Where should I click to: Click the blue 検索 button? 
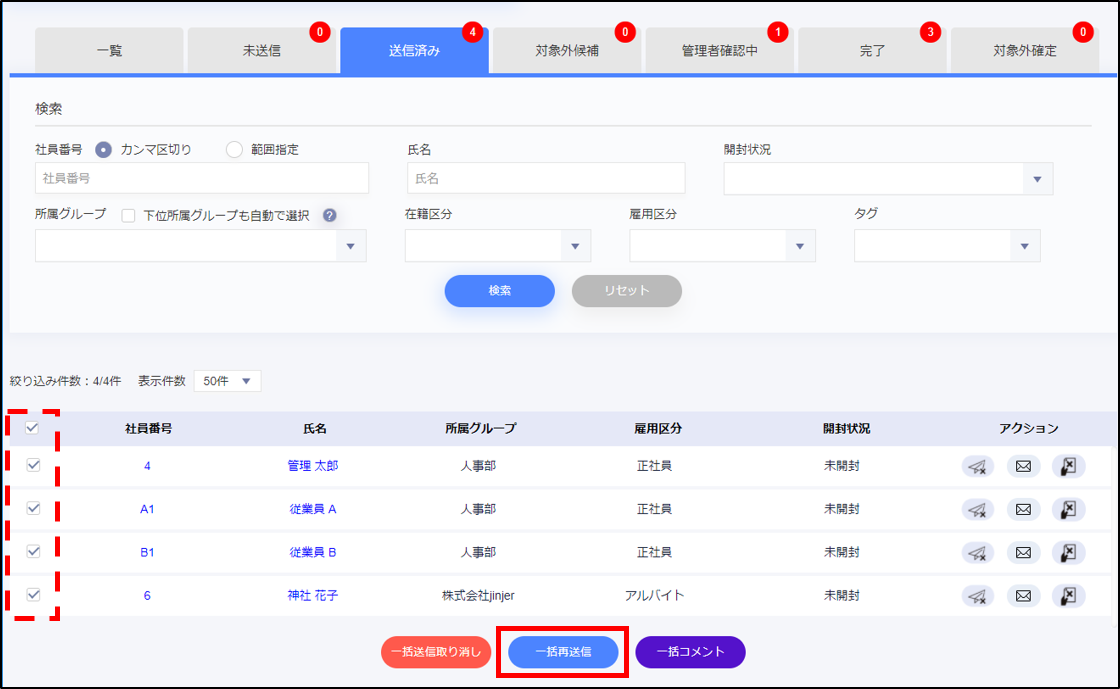pos(499,291)
